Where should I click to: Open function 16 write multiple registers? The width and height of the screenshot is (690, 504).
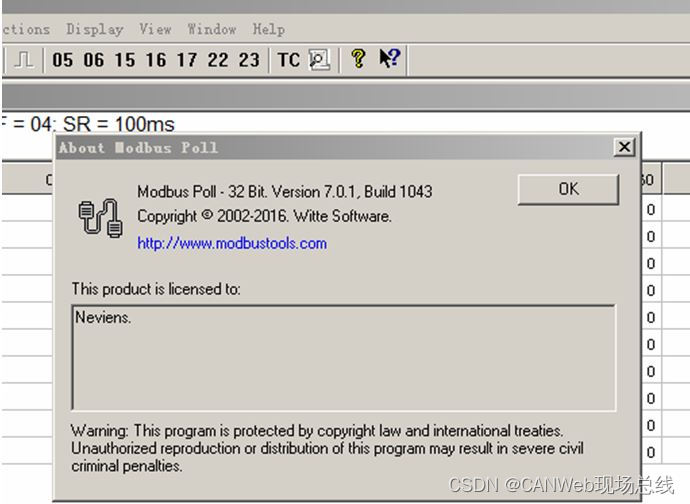(x=156, y=60)
